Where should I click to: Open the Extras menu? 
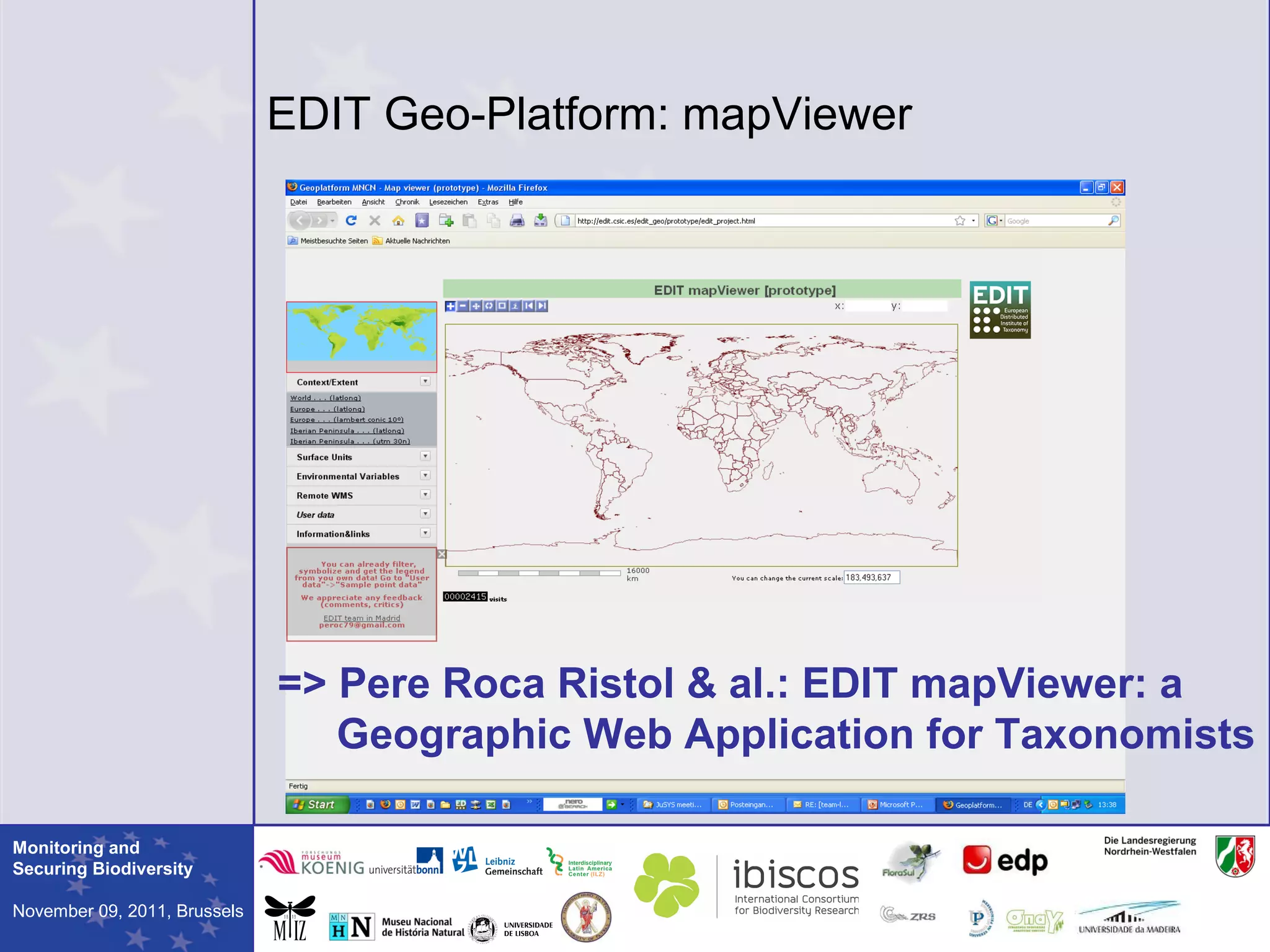(x=487, y=202)
